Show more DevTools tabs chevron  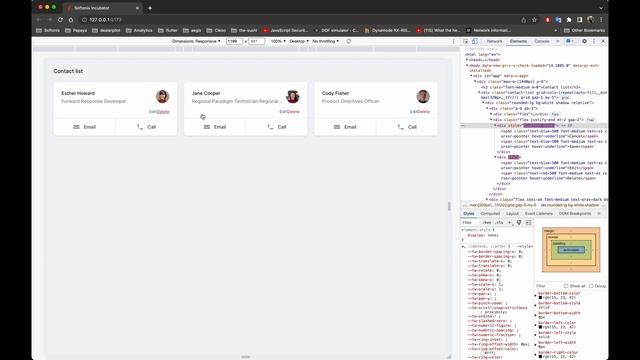coord(558,41)
